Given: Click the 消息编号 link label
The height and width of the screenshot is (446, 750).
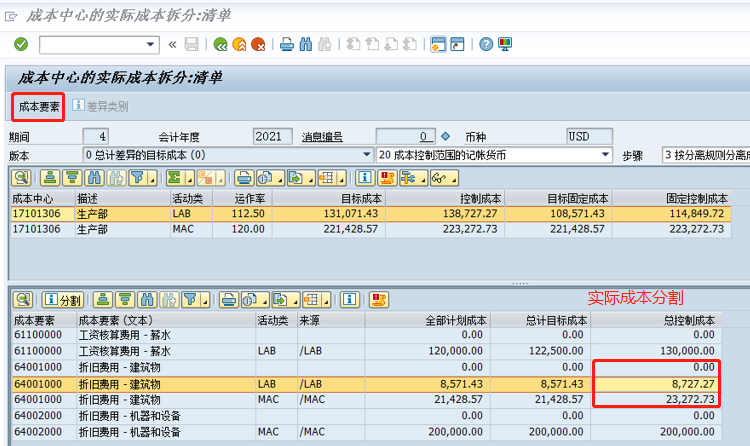Looking at the screenshot, I should 322,137.
